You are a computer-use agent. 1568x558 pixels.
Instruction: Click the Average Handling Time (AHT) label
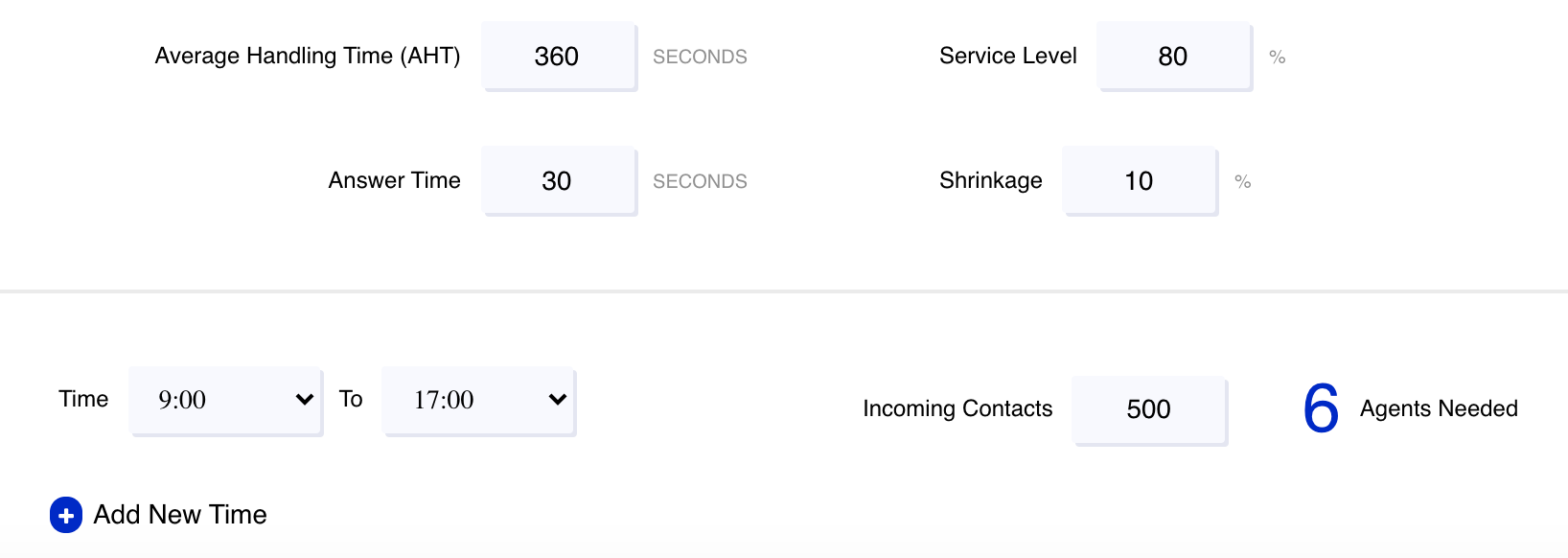pos(308,57)
